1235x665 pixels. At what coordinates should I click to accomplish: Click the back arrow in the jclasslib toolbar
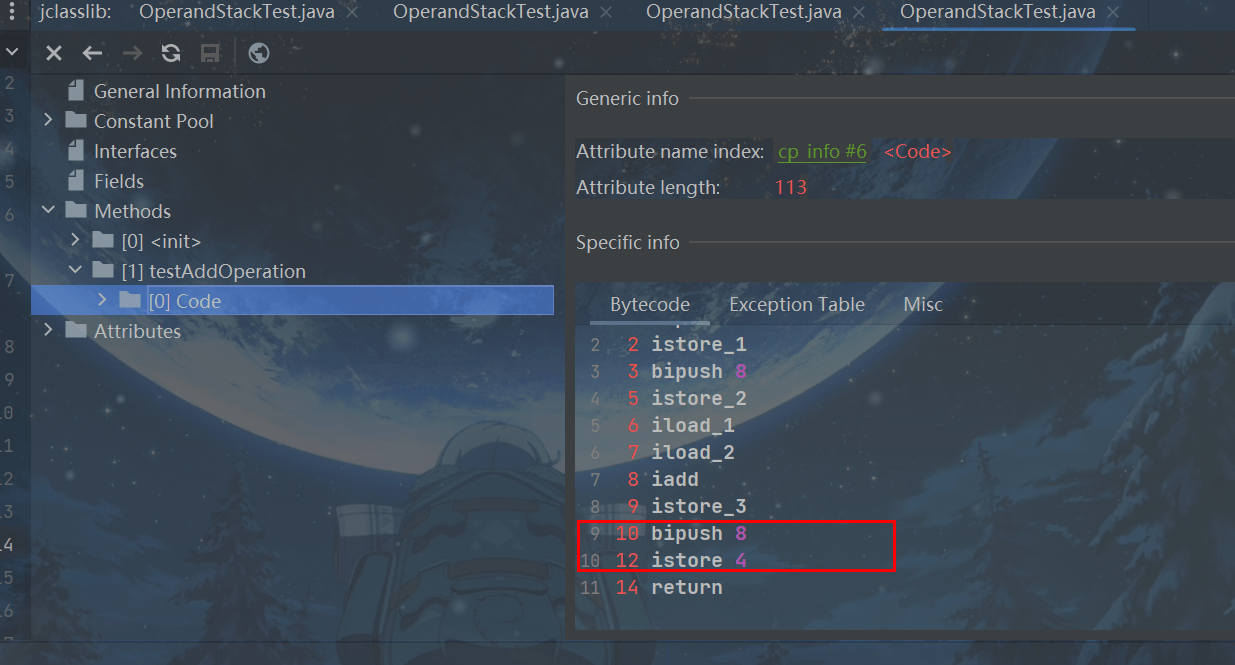92,54
